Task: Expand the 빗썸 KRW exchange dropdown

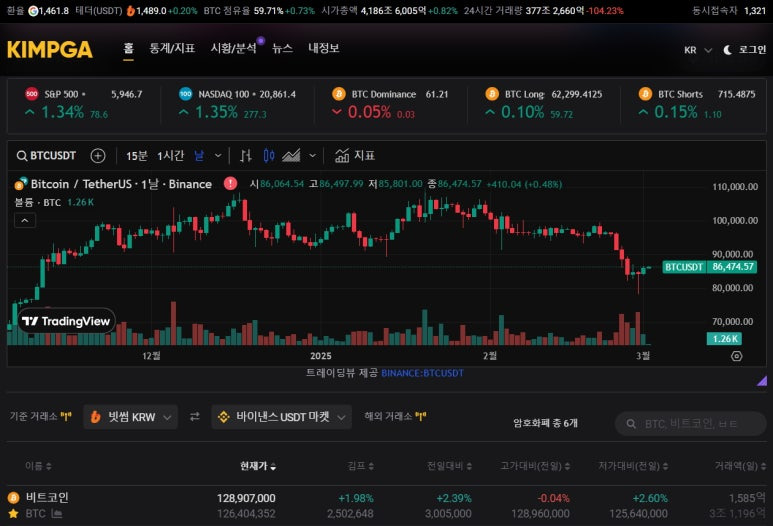Action: [131, 417]
